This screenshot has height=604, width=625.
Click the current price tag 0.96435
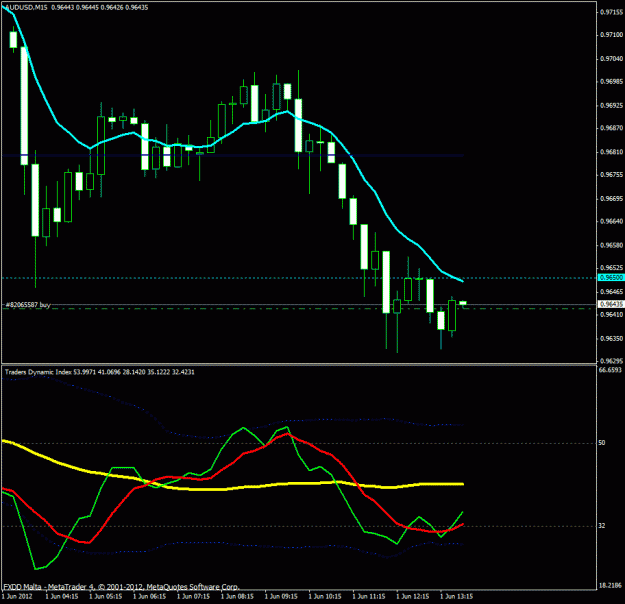(611, 304)
